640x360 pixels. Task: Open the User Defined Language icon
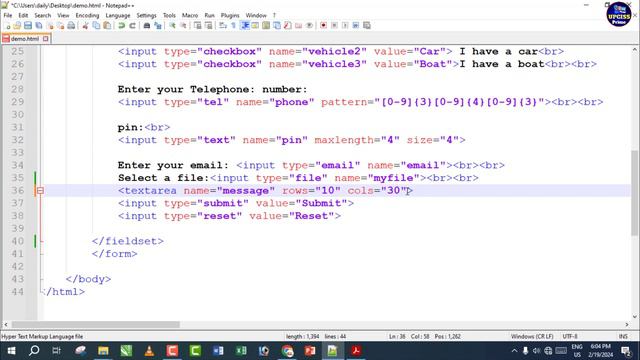(255, 25)
